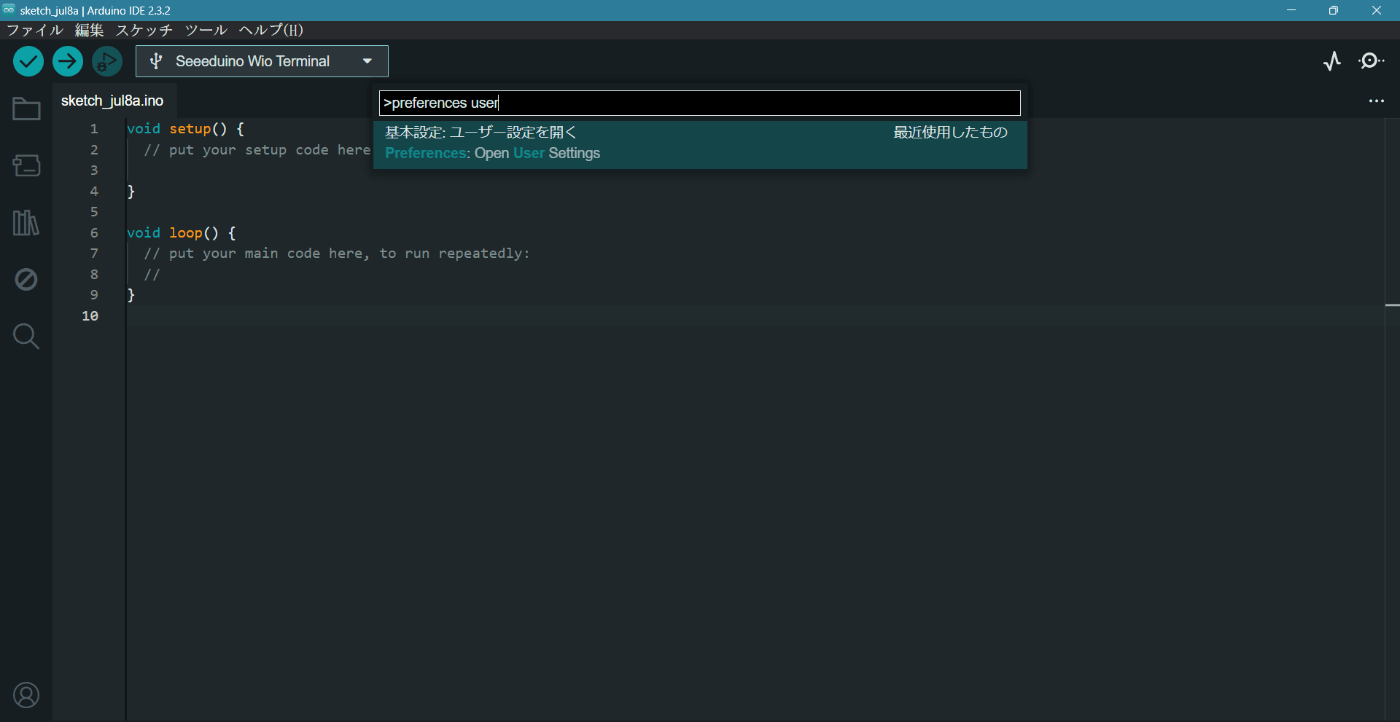Open the Boards Manager sidebar icon
1400x722 pixels.
(26, 165)
